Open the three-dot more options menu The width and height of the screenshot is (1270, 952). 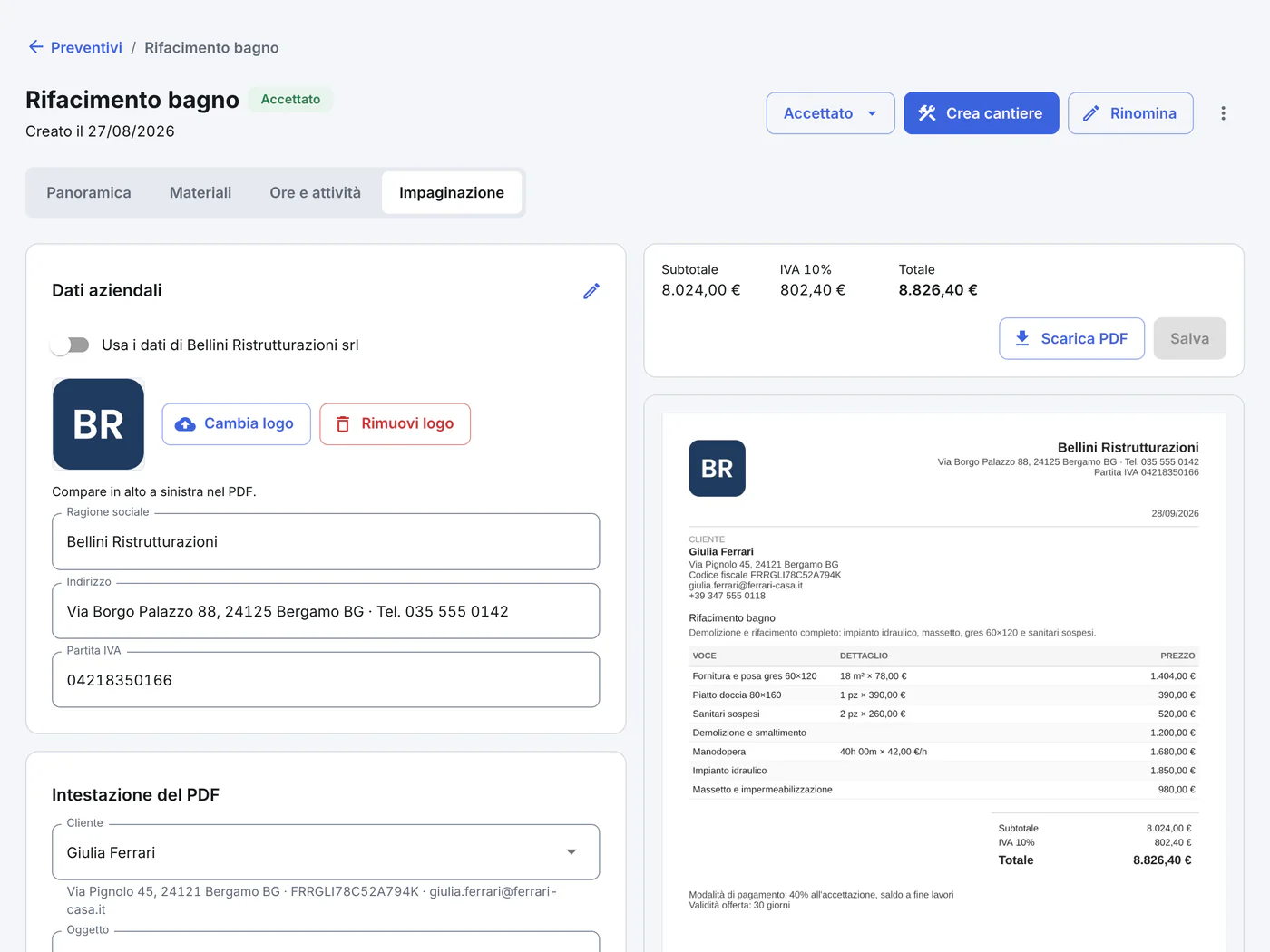tap(1223, 113)
